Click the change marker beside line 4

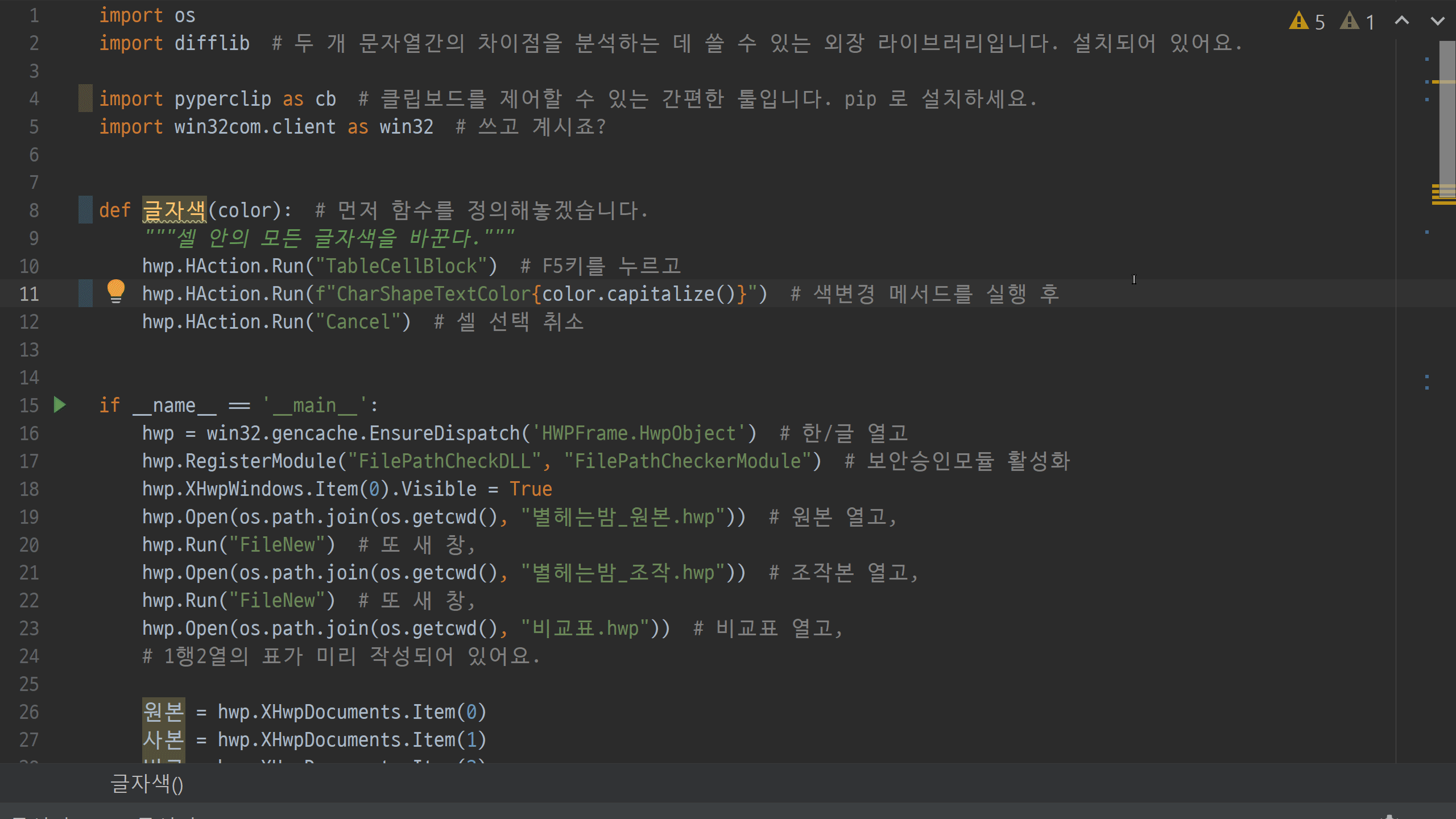pos(85,98)
